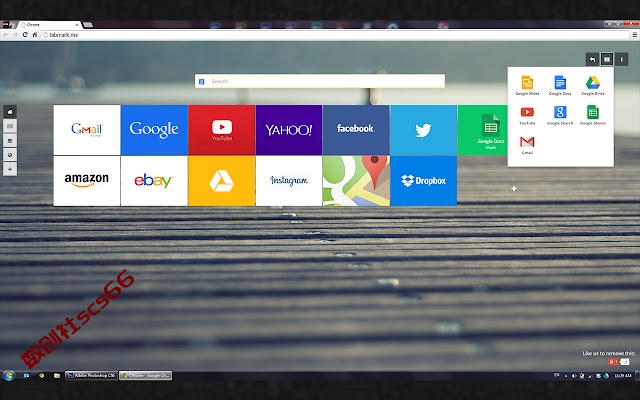Click the browser back arrow
This screenshot has width=640, height=400.
[x=5, y=35]
